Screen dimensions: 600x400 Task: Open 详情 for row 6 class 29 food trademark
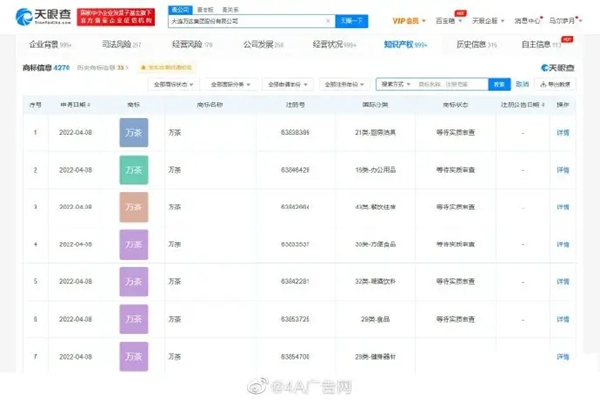click(x=562, y=319)
